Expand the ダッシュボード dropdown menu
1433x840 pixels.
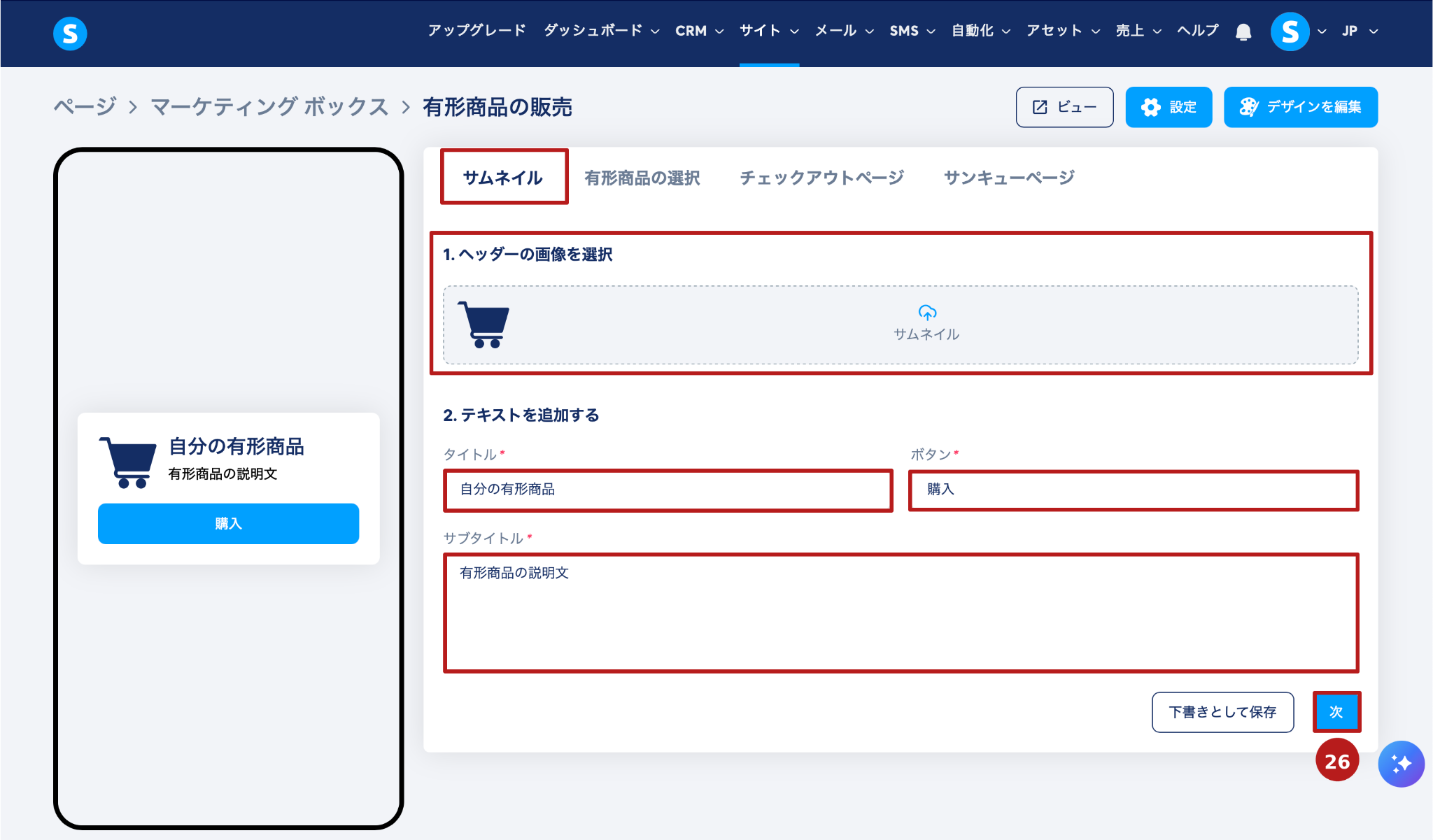click(601, 31)
